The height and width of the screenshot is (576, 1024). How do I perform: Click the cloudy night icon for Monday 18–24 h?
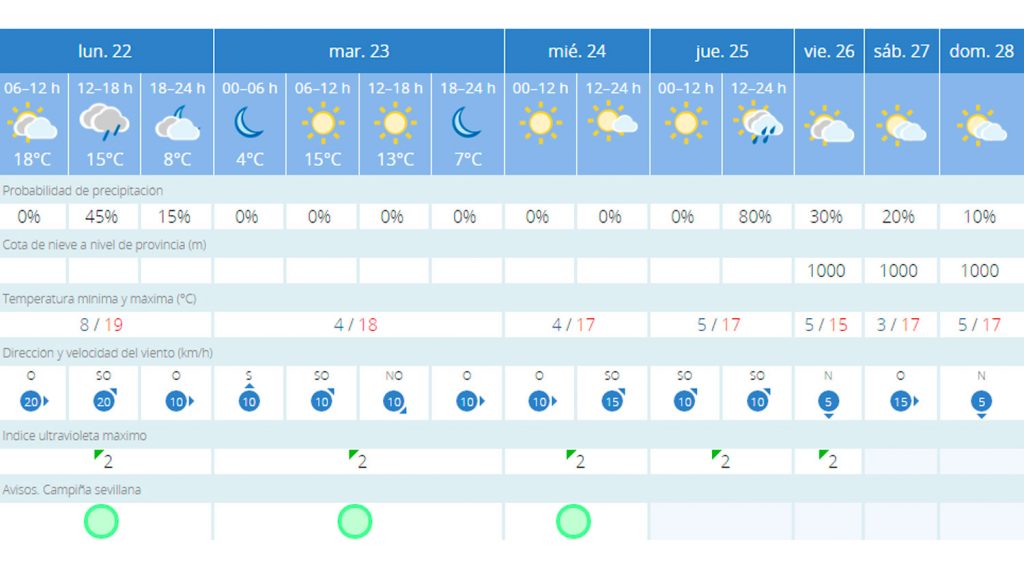click(177, 124)
